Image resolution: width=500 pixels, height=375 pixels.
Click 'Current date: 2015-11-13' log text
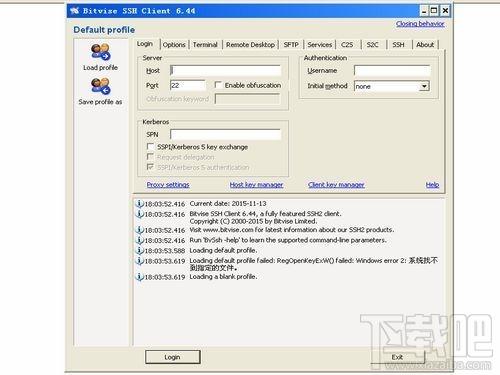[x=228, y=203]
